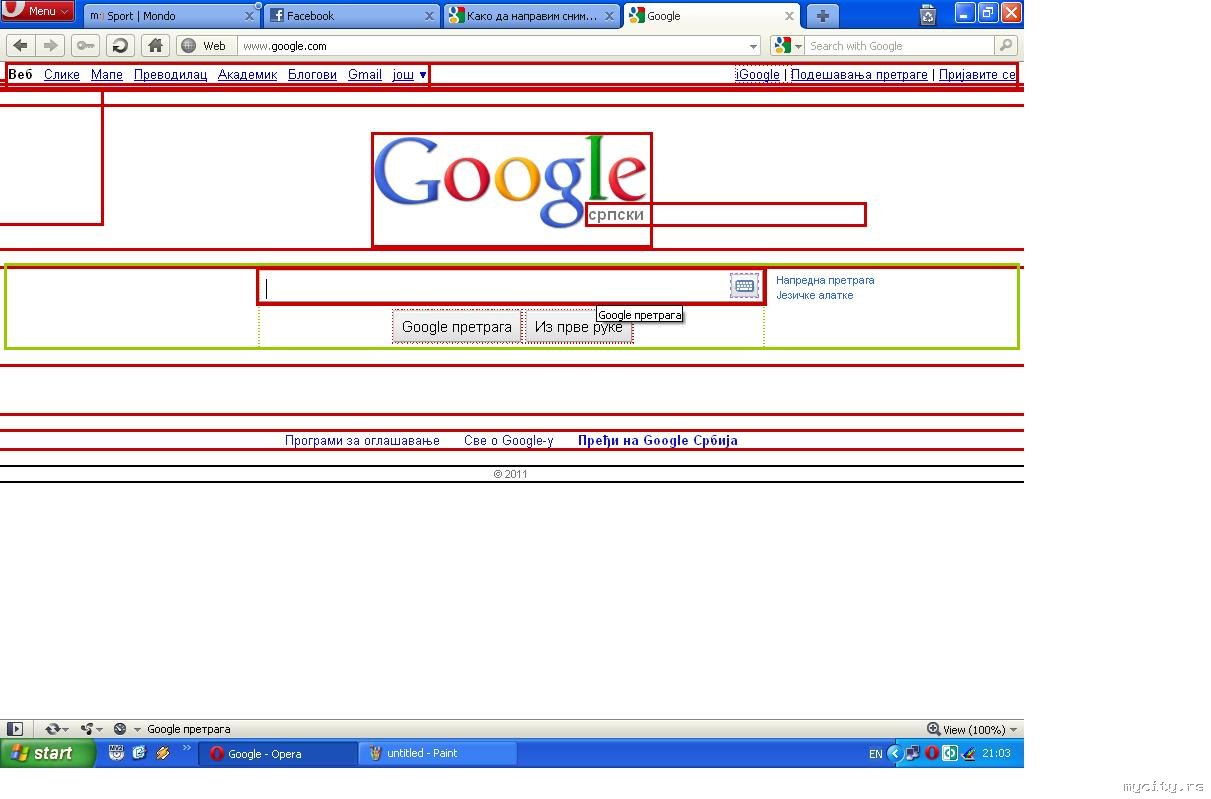Open the Opera Turbo dropdown in status bar
The width and height of the screenshot is (1211, 799).
click(x=127, y=730)
